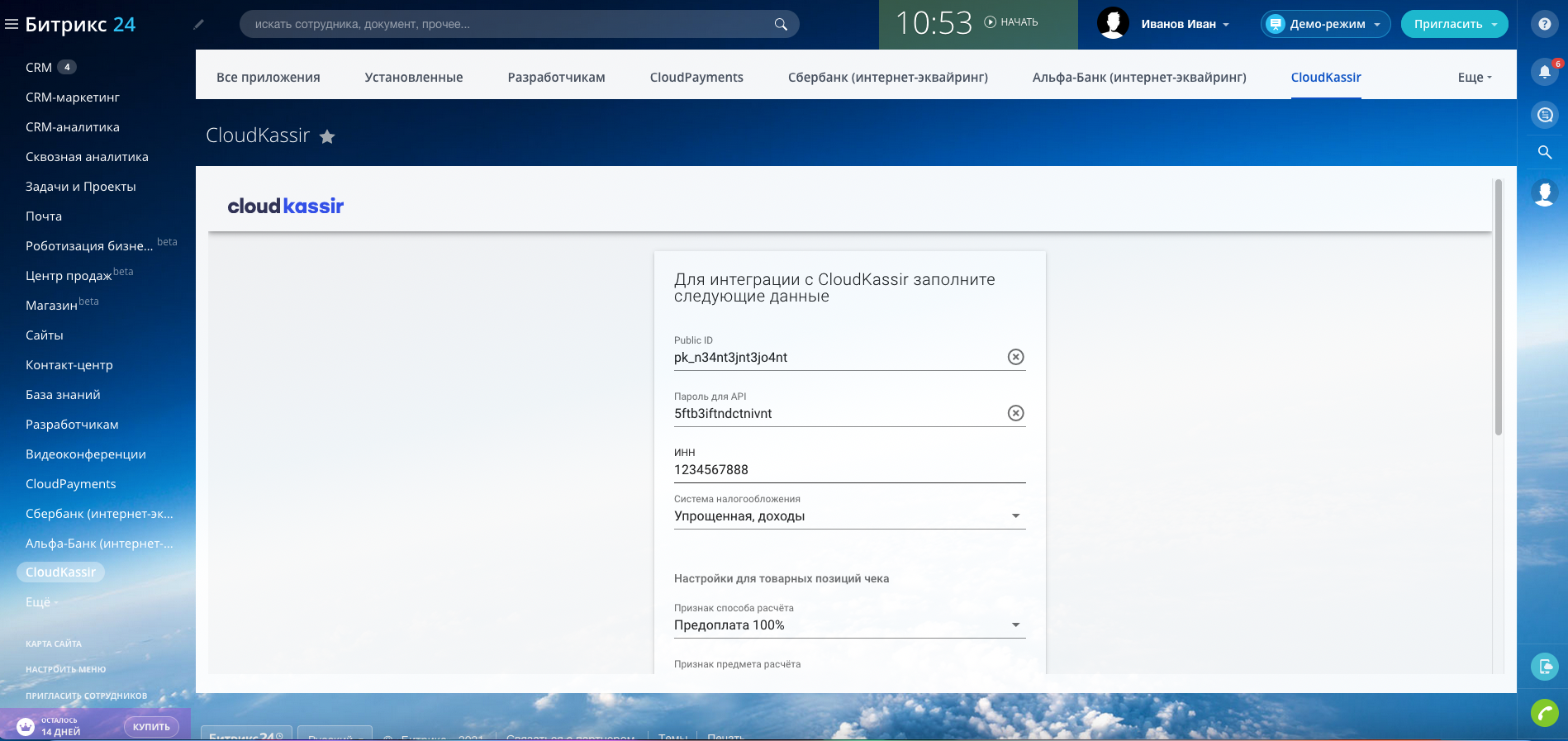Open the right sidebar search icon
The width and height of the screenshot is (1568, 741).
(1544, 152)
